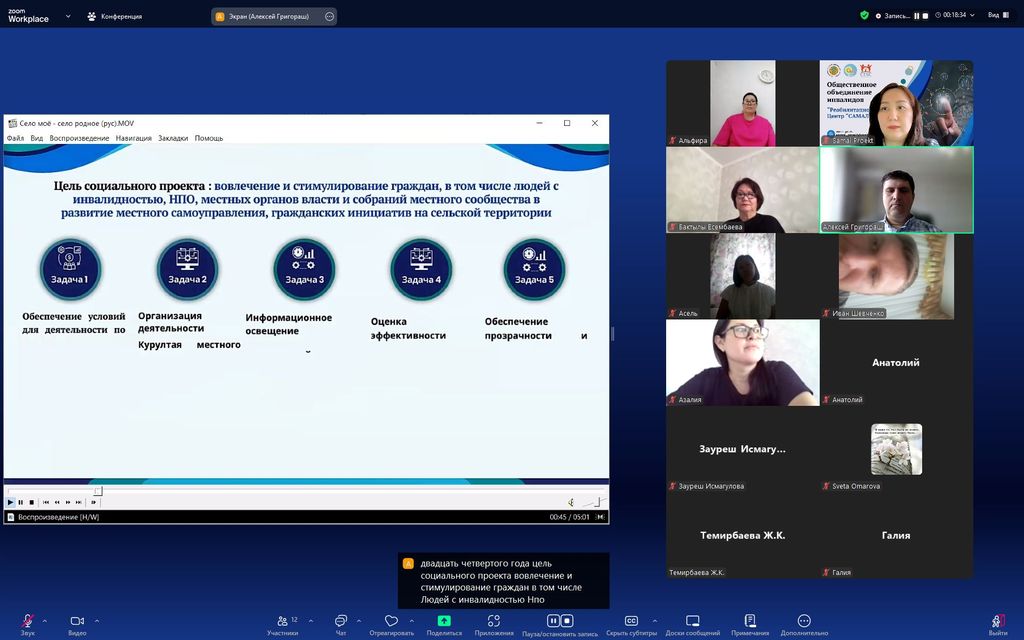Open the Чат panel

pyautogui.click(x=341, y=622)
